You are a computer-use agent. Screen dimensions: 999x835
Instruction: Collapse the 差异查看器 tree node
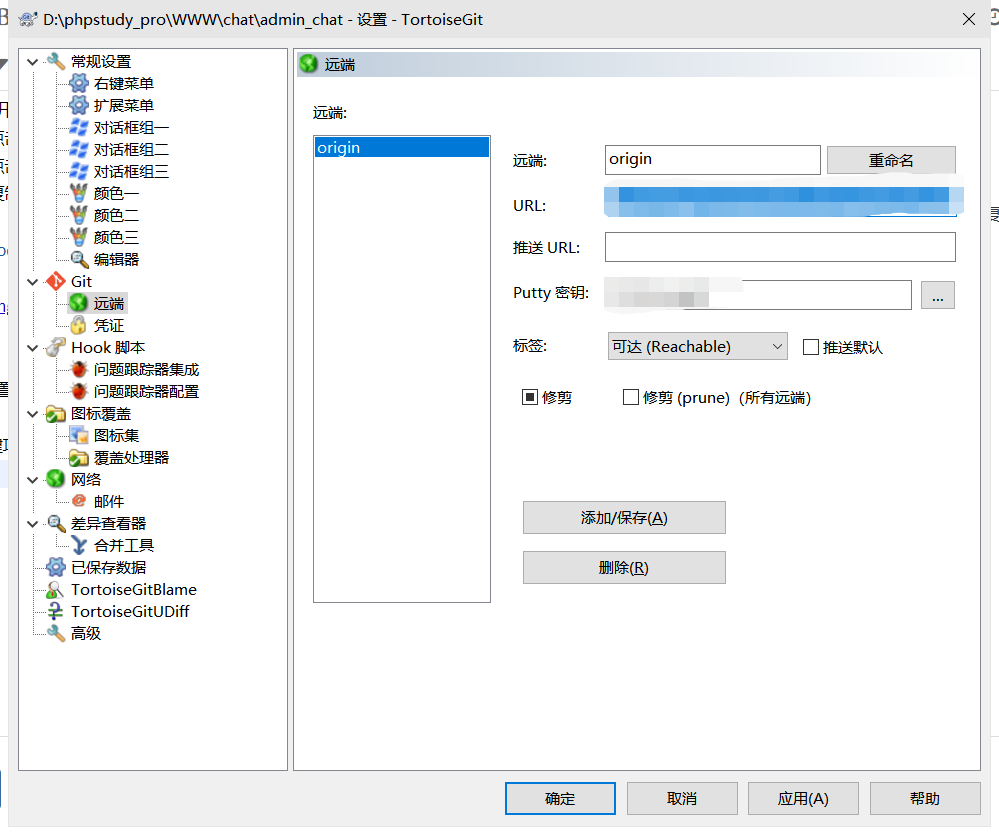coord(32,524)
